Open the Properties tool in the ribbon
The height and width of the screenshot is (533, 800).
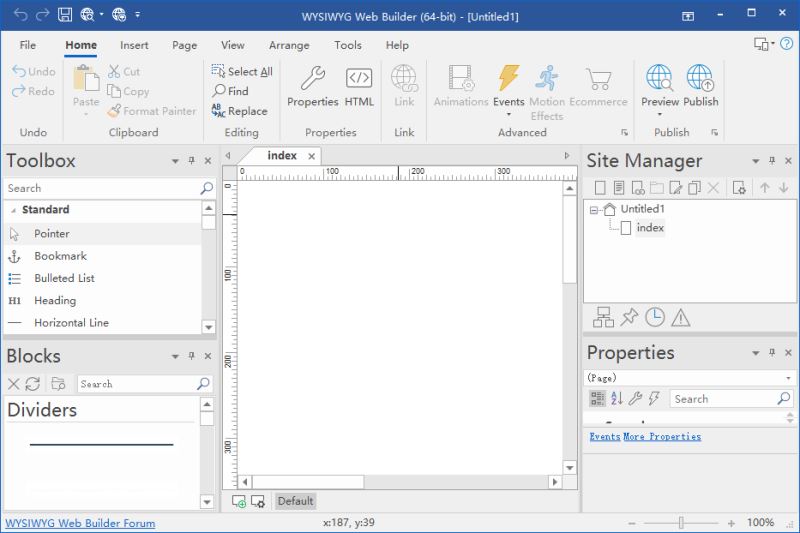click(312, 86)
